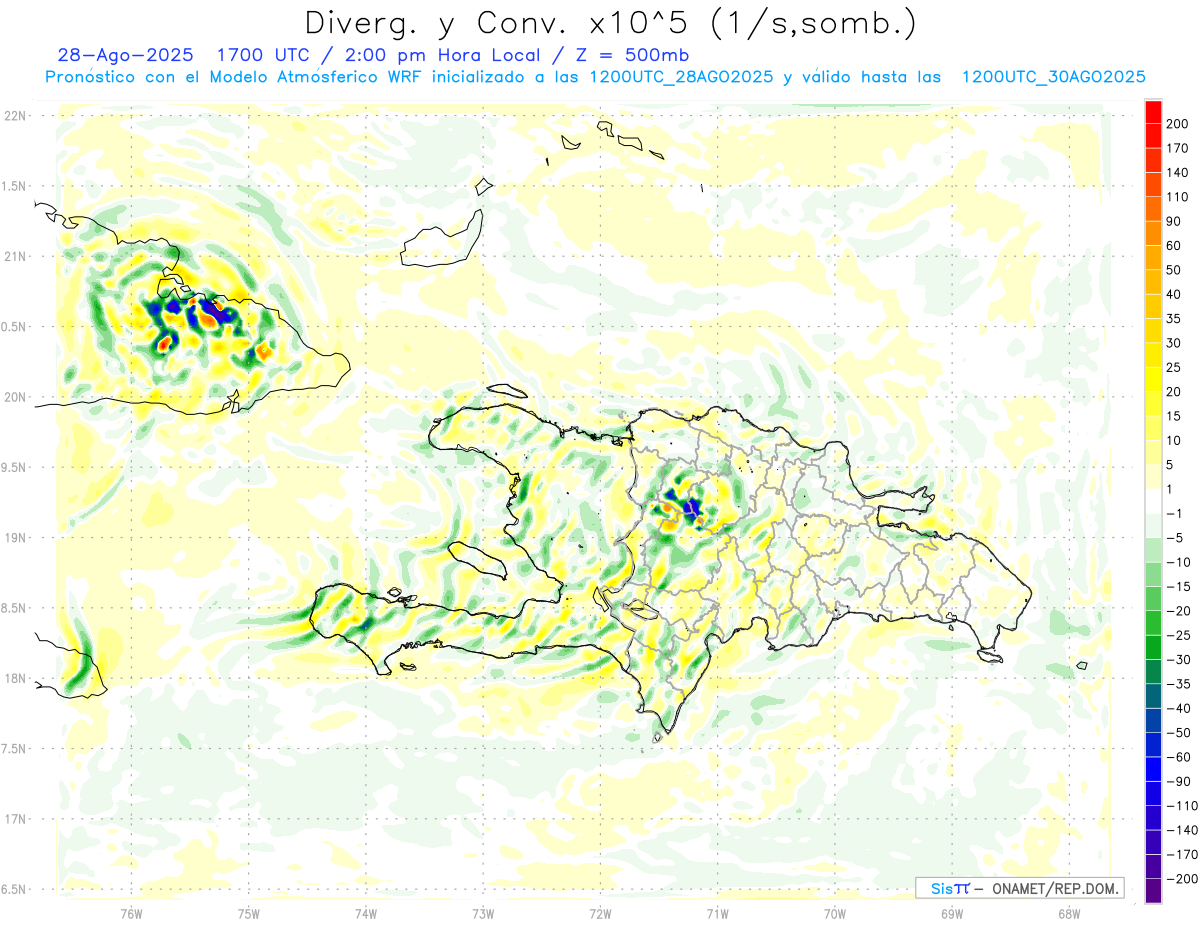The height and width of the screenshot is (927, 1200).
Task: Click the colorbar label '170'
Action: click(1177, 148)
